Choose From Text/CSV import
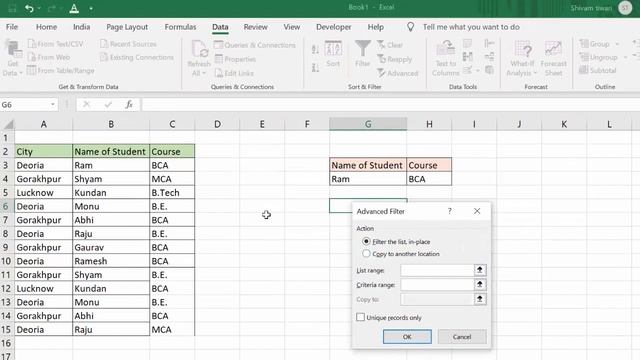 (56, 44)
